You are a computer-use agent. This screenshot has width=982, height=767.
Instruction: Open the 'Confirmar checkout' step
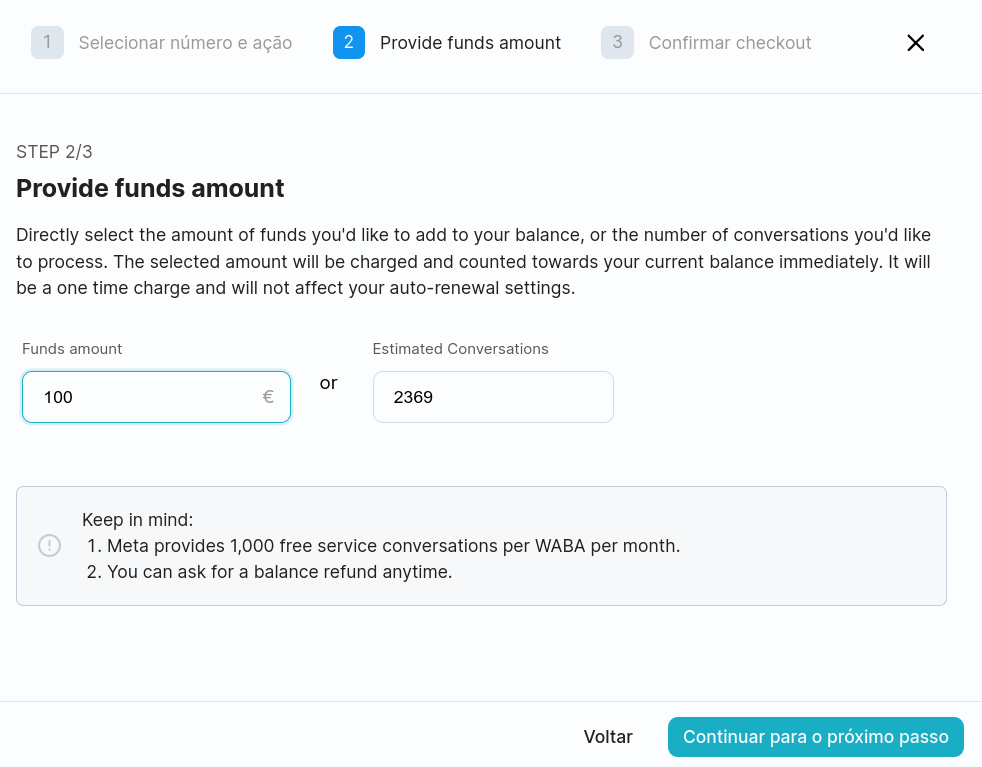[x=730, y=43]
